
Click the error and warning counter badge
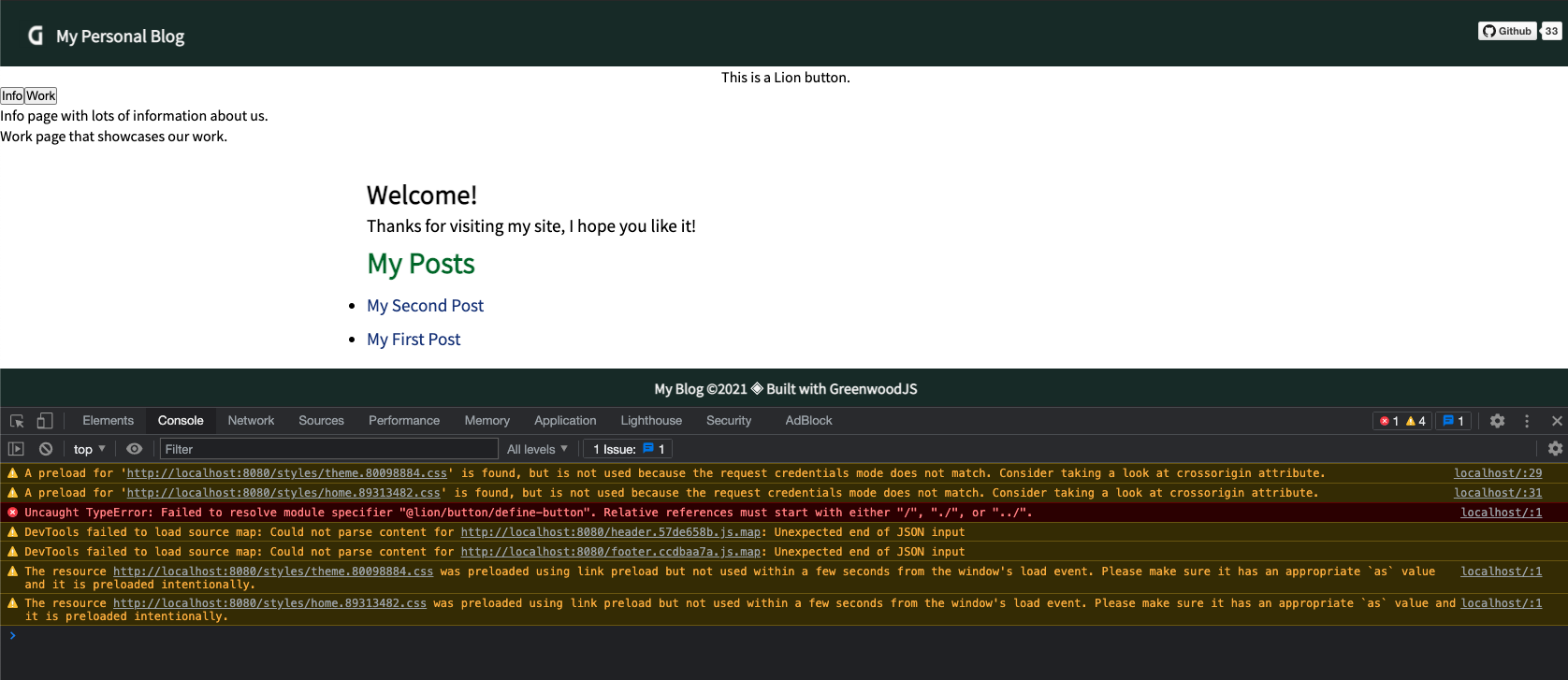[1402, 421]
